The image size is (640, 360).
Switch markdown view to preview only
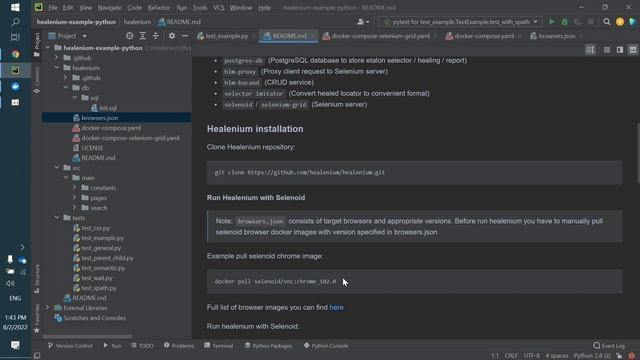point(633,50)
